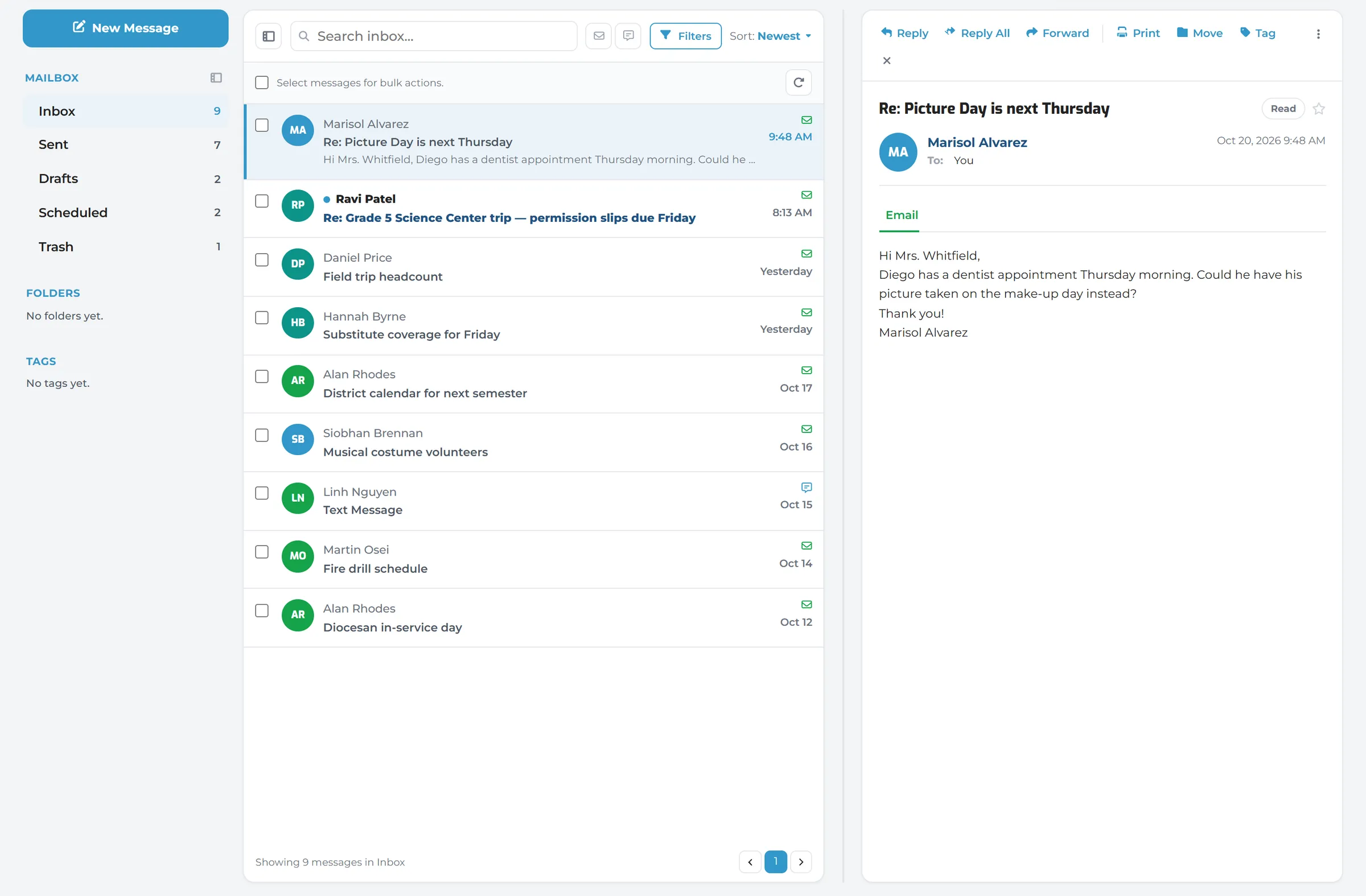1366x896 pixels.
Task: Compose a New Message
Action: [126, 28]
